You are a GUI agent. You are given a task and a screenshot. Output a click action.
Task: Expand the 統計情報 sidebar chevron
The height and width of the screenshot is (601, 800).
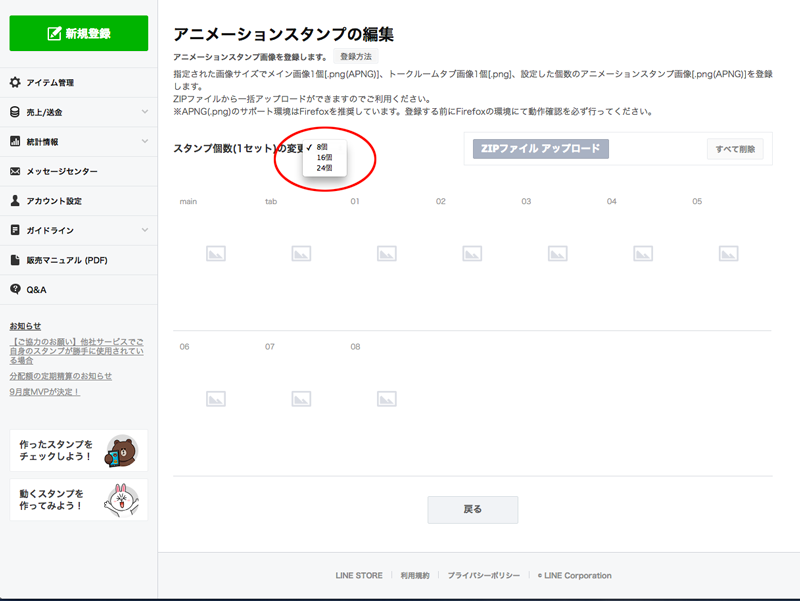tap(144, 142)
